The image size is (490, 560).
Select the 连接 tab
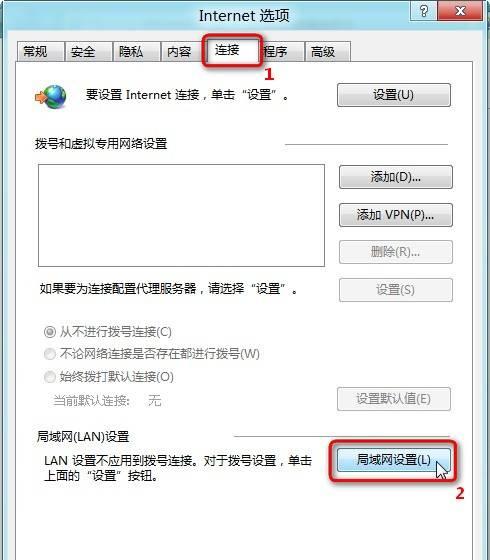click(232, 50)
